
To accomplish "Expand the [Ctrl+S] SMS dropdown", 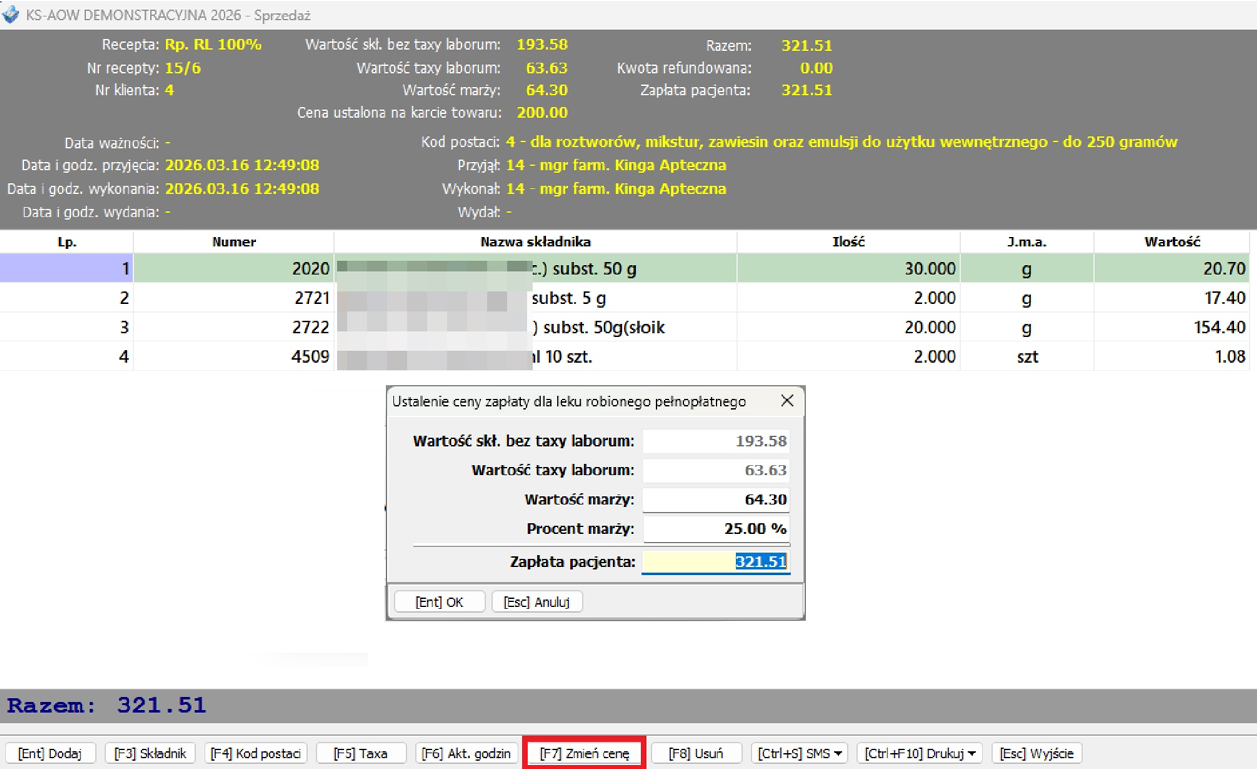I will pos(802,753).
